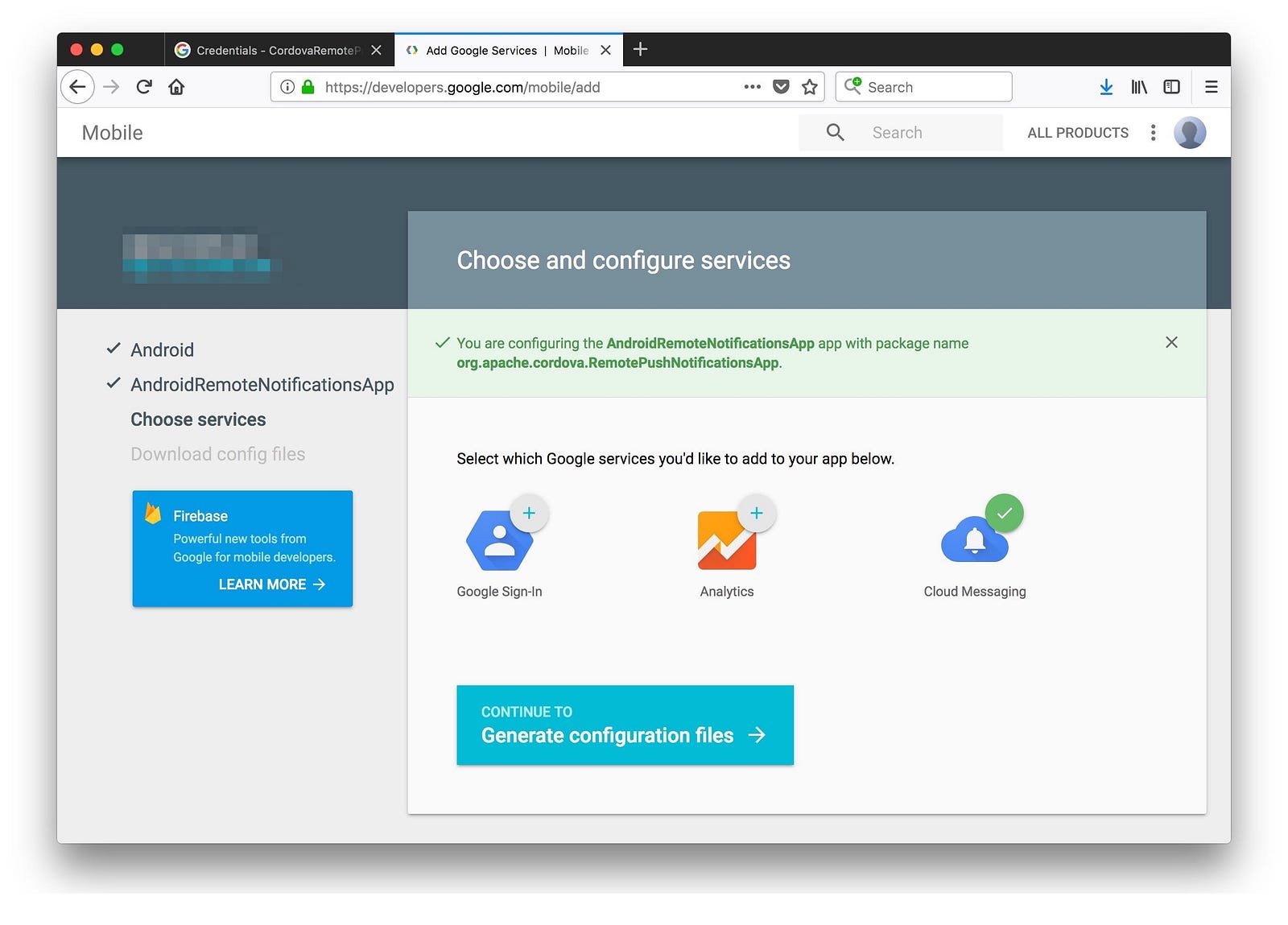This screenshot has height=925, width=1288.
Task: Select the Choose services step
Action: pyautogui.click(x=198, y=419)
